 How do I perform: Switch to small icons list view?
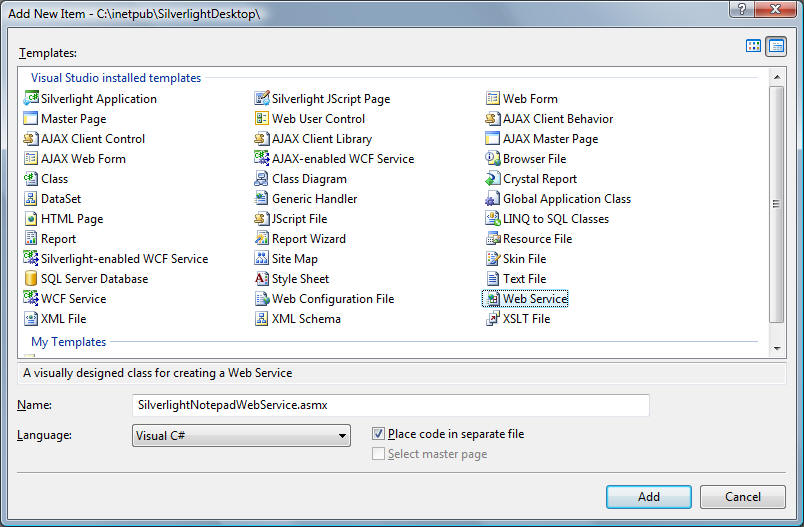(x=776, y=46)
